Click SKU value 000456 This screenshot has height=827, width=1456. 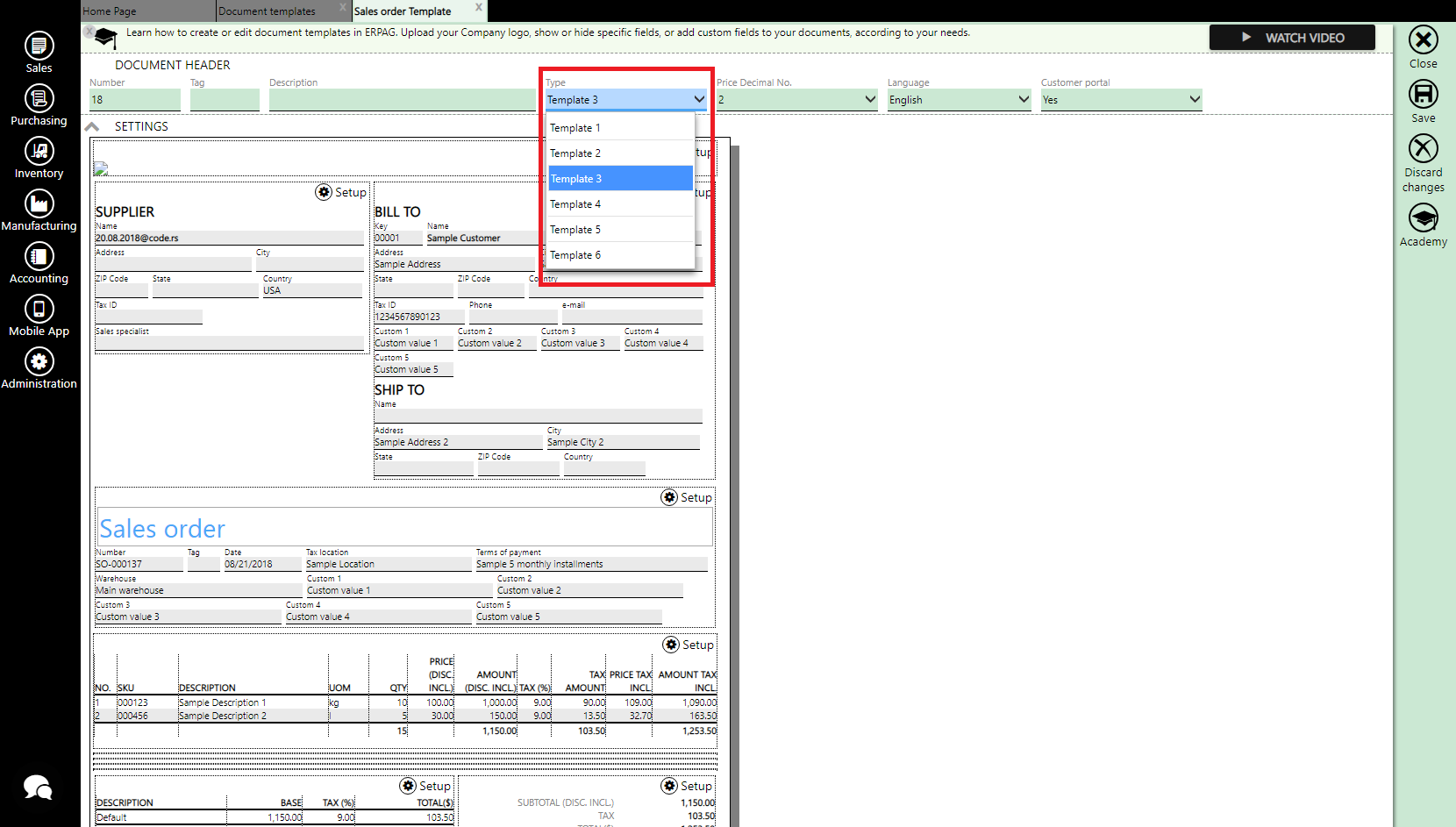pyautogui.click(x=132, y=716)
